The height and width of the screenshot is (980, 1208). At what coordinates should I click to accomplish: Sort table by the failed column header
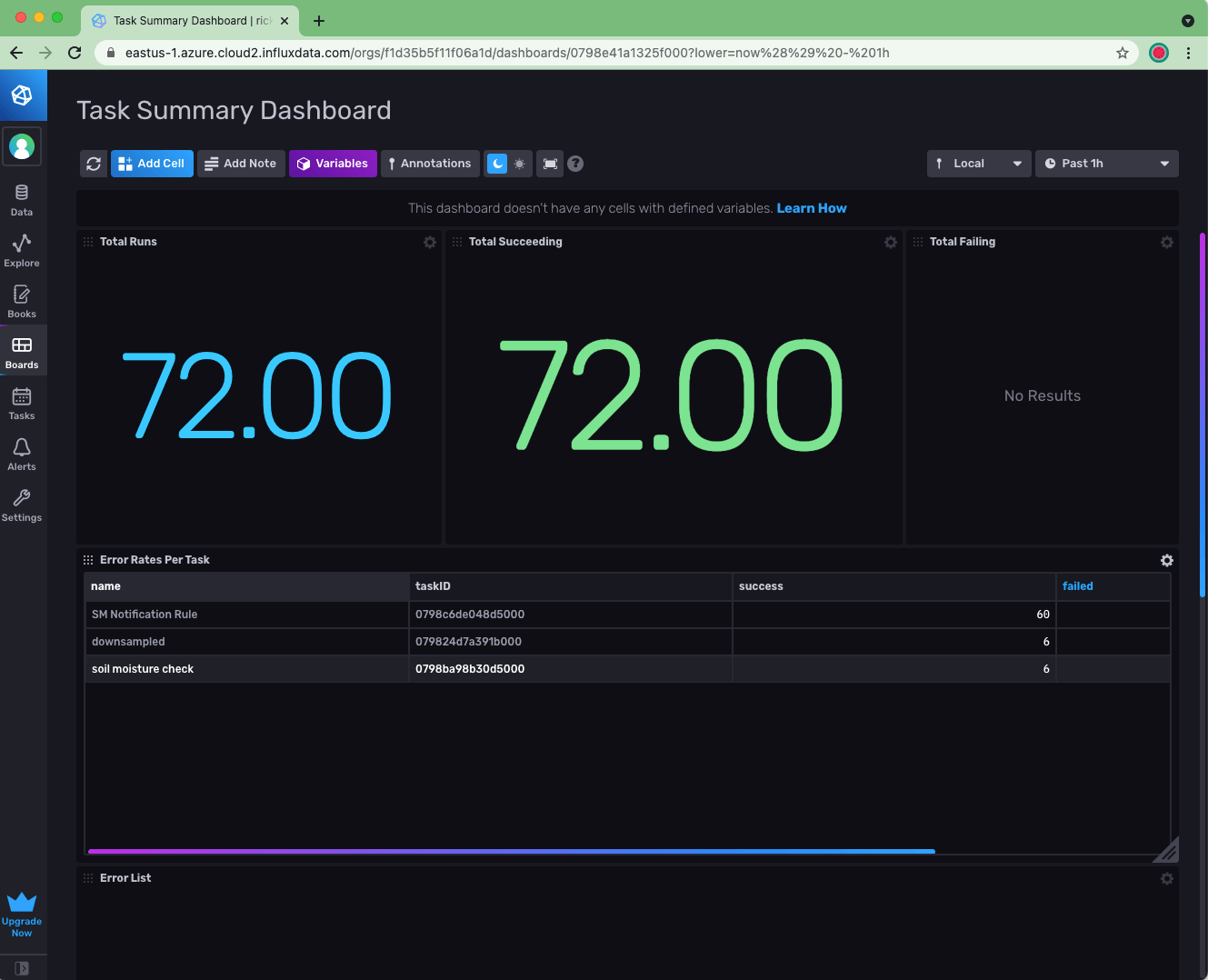pyautogui.click(x=1077, y=585)
